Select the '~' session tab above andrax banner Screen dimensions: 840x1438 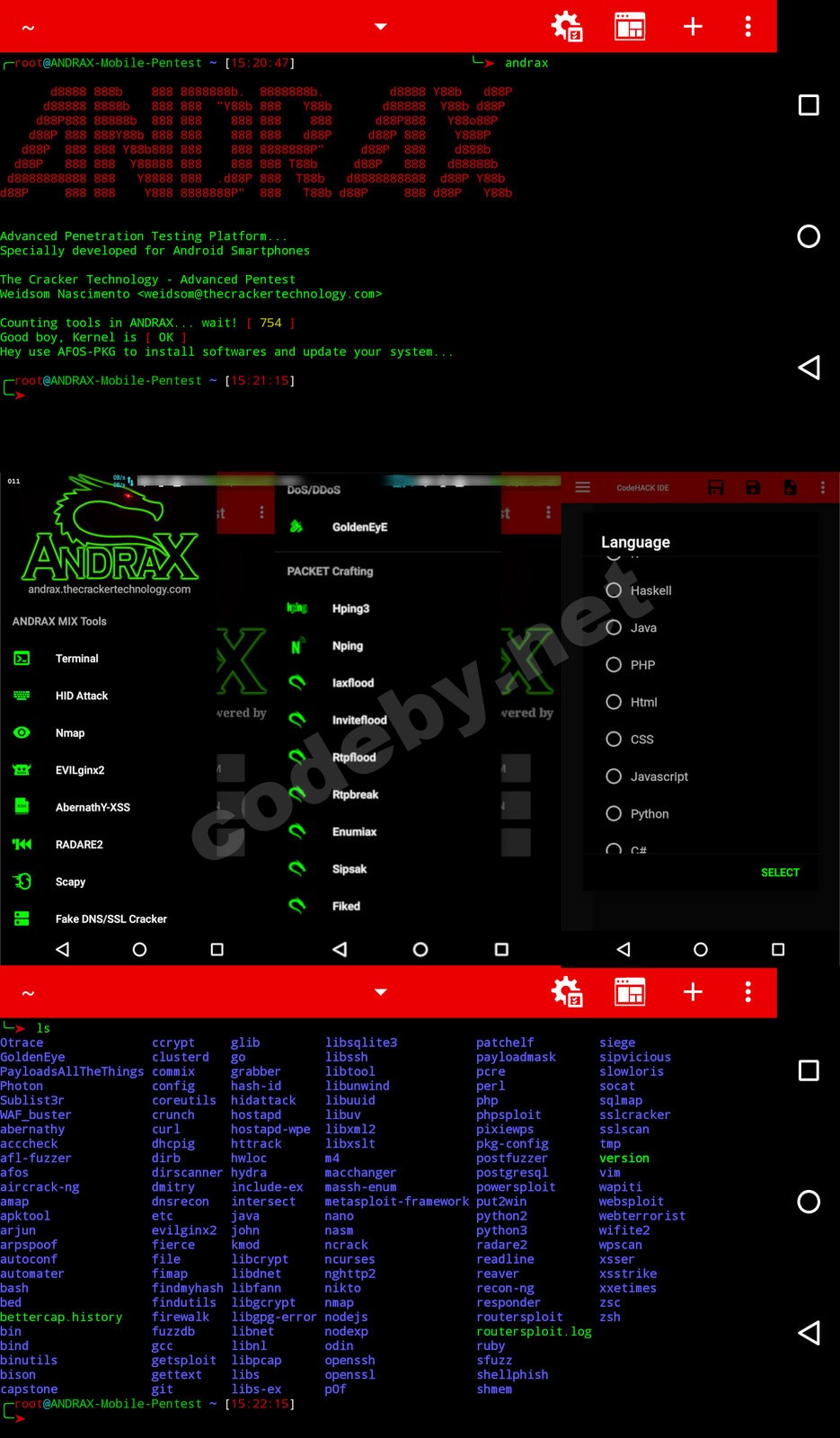[28, 28]
